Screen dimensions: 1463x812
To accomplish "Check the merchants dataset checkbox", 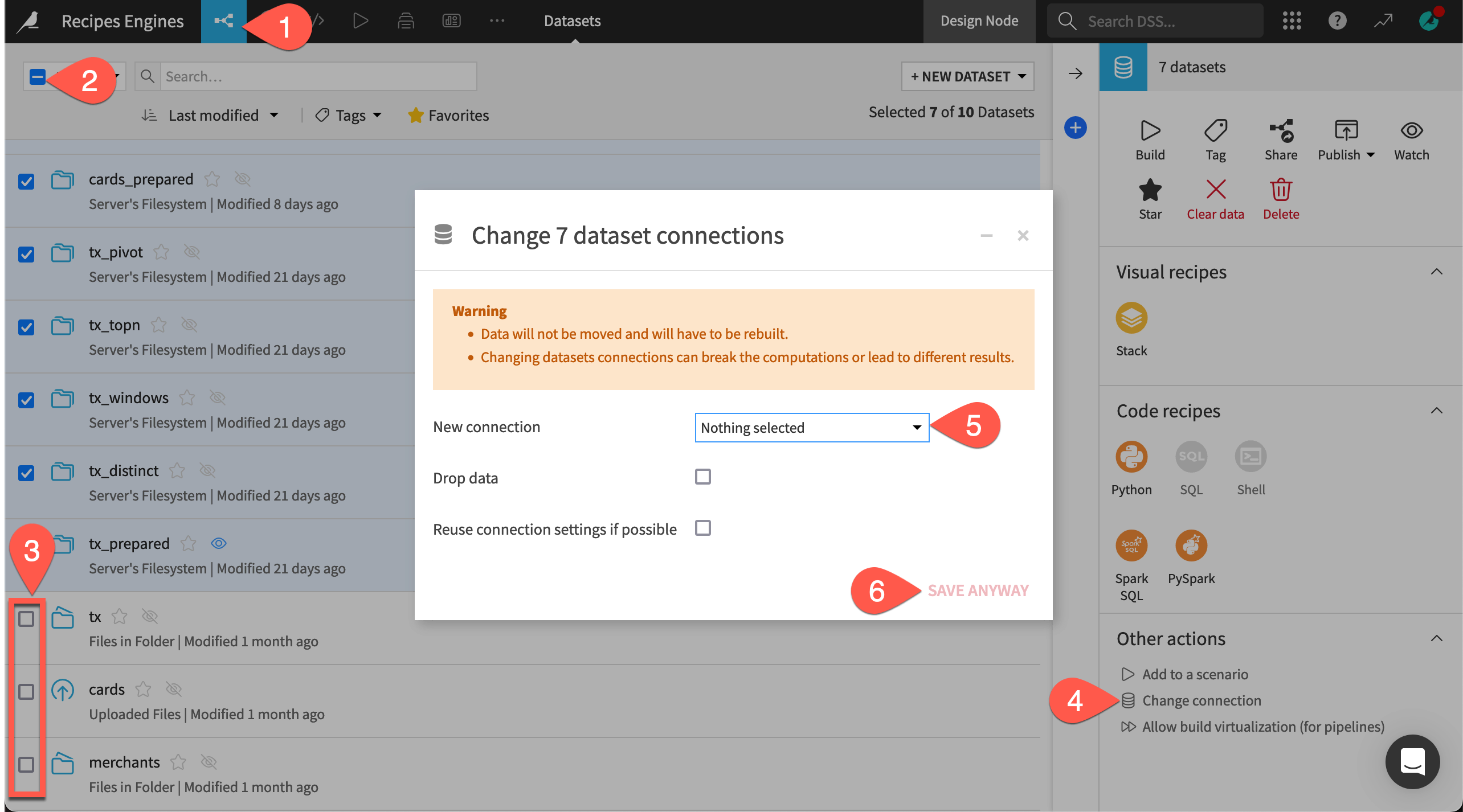I will (x=26, y=765).
